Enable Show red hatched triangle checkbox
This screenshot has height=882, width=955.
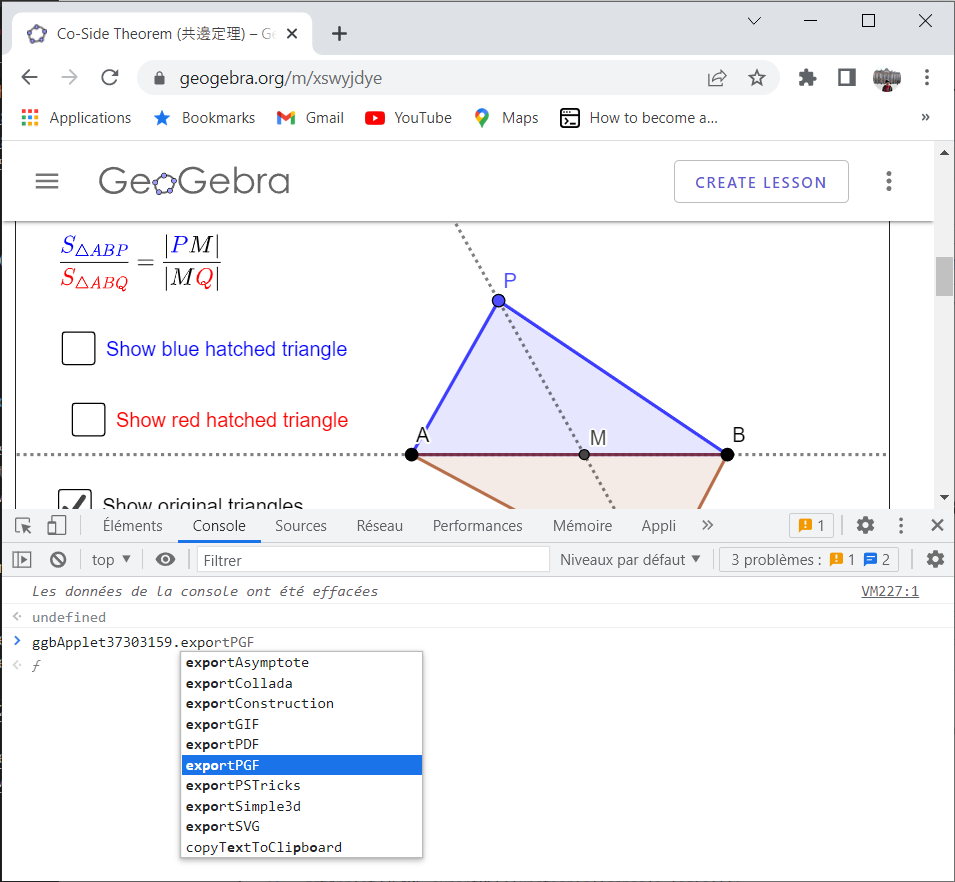pos(89,420)
